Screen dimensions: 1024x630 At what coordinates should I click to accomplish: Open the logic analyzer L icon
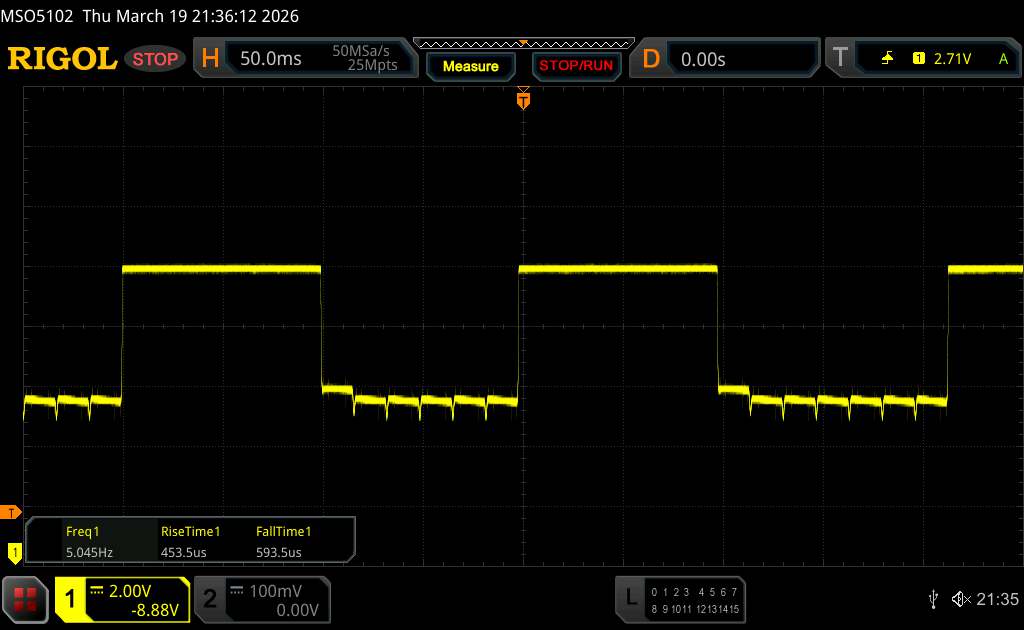[x=631, y=597]
